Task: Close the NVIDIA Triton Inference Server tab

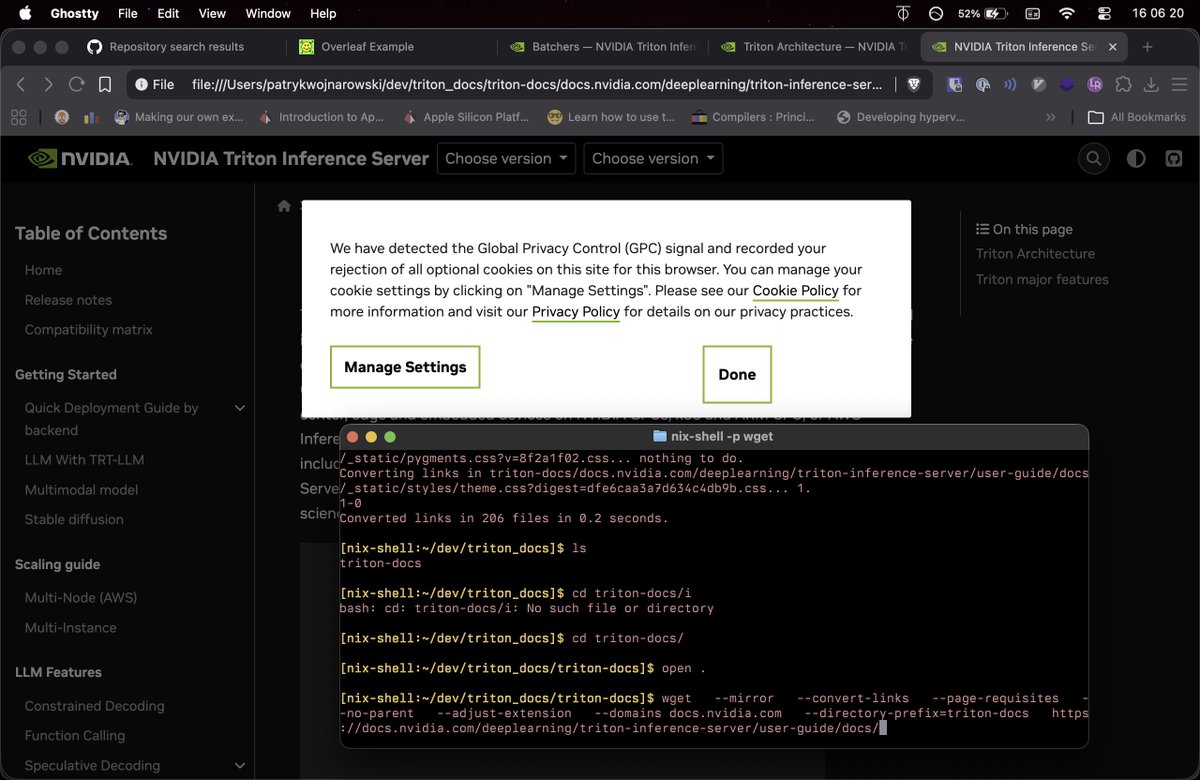Action: [1111, 47]
